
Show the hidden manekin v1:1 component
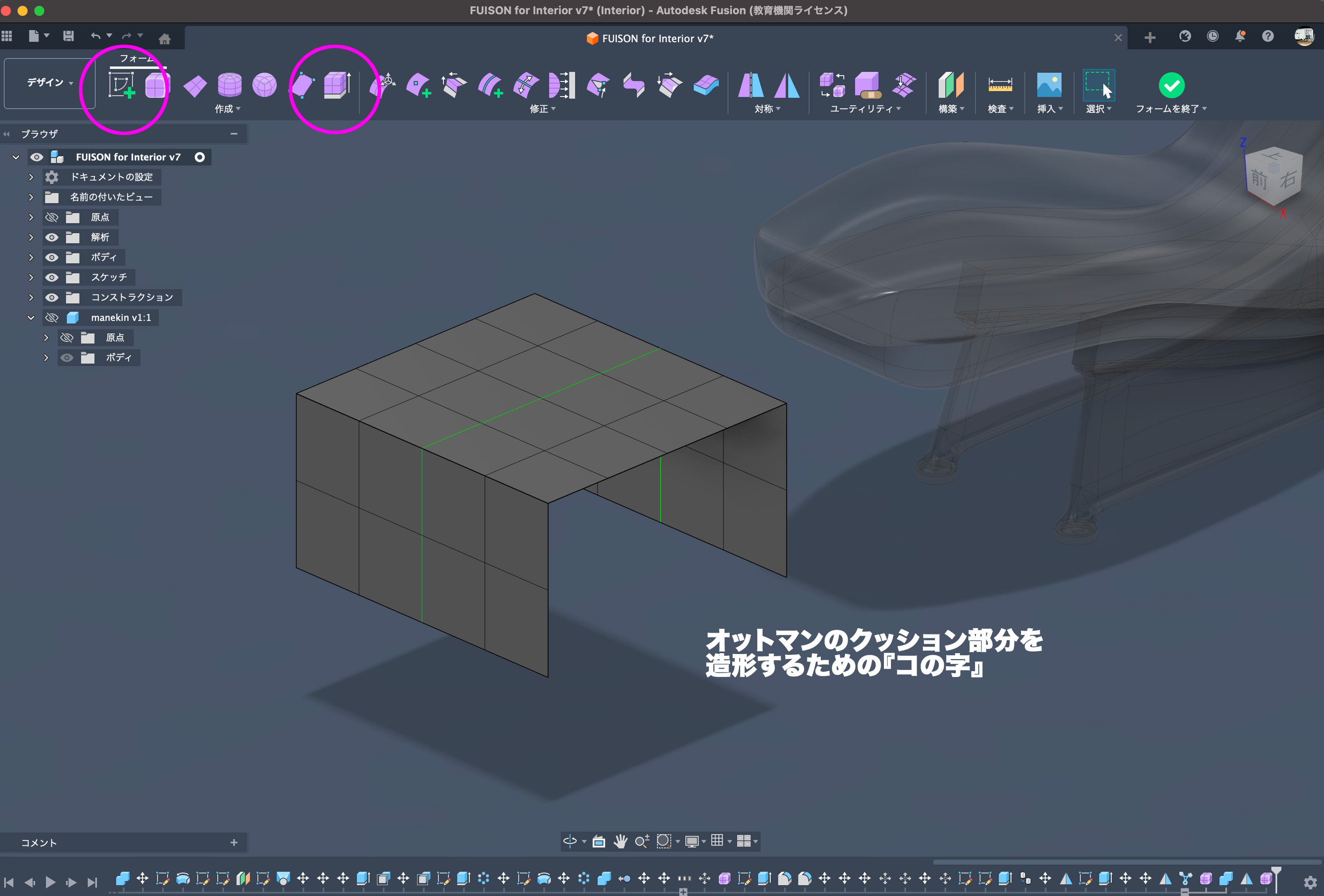(52, 318)
